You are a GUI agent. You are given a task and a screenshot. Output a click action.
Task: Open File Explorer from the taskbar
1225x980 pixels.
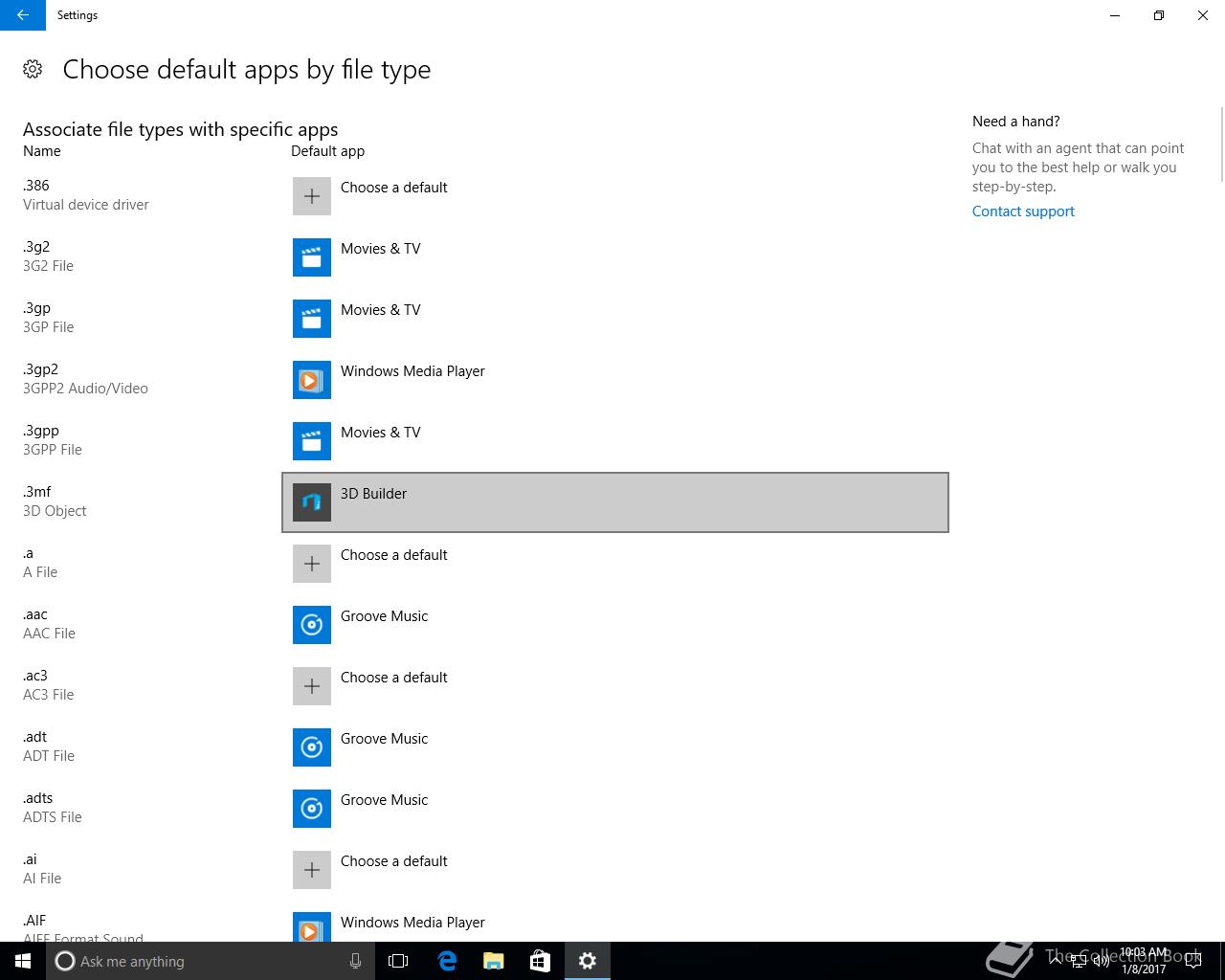[494, 961]
